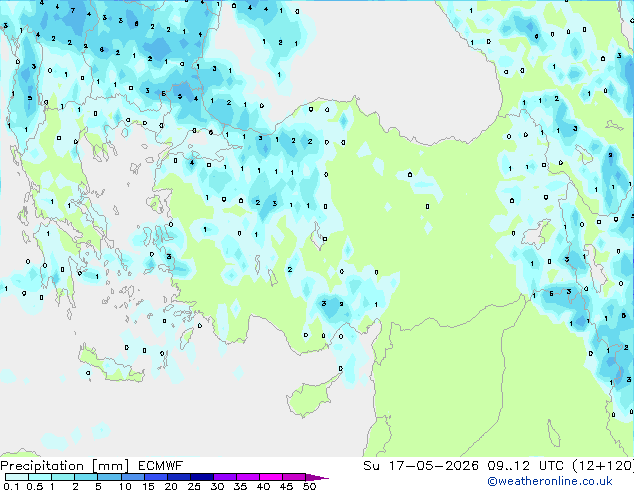Click the "40" legend value

pyautogui.click(x=263, y=486)
